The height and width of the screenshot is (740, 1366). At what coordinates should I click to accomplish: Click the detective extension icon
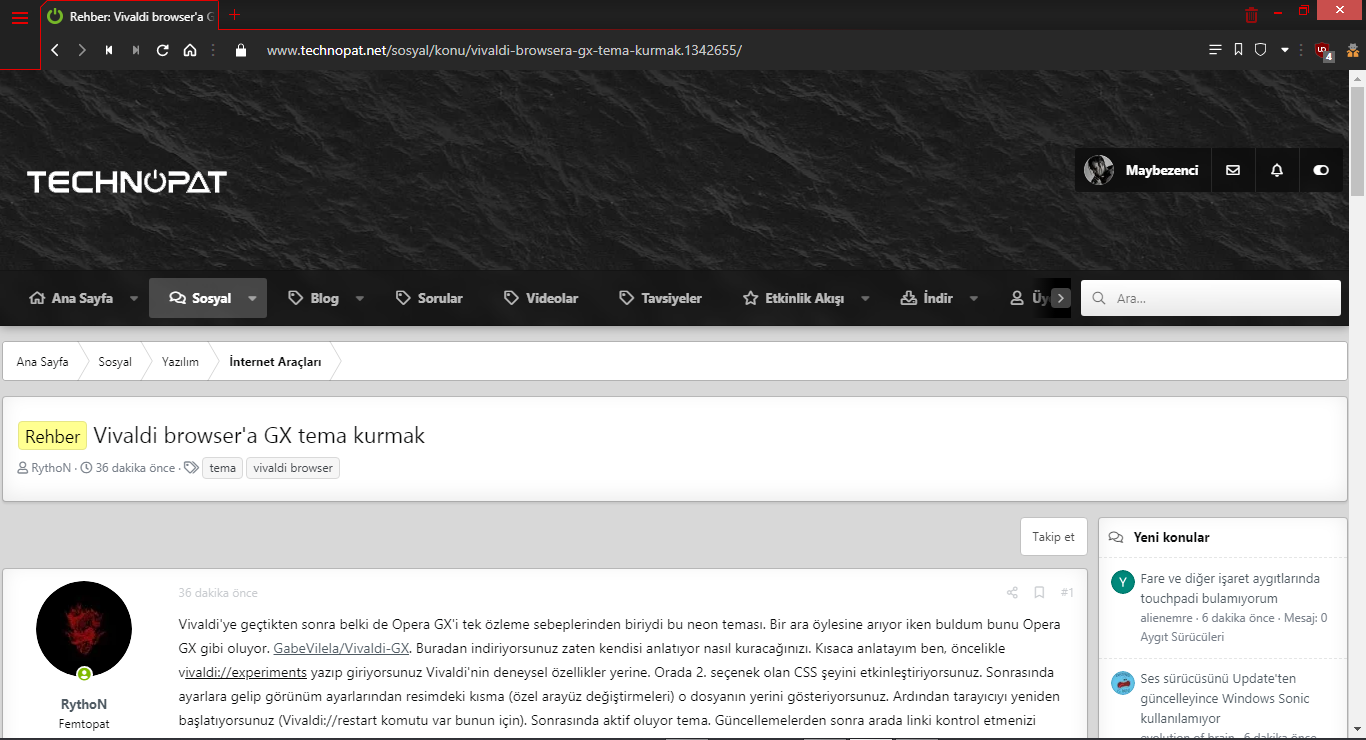pyautogui.click(x=1352, y=50)
